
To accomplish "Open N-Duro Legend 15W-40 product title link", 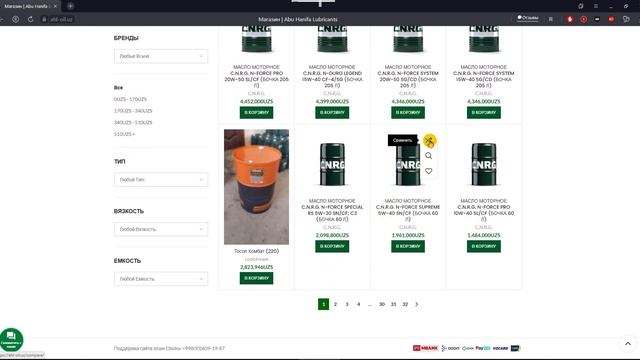I will coord(332,76).
